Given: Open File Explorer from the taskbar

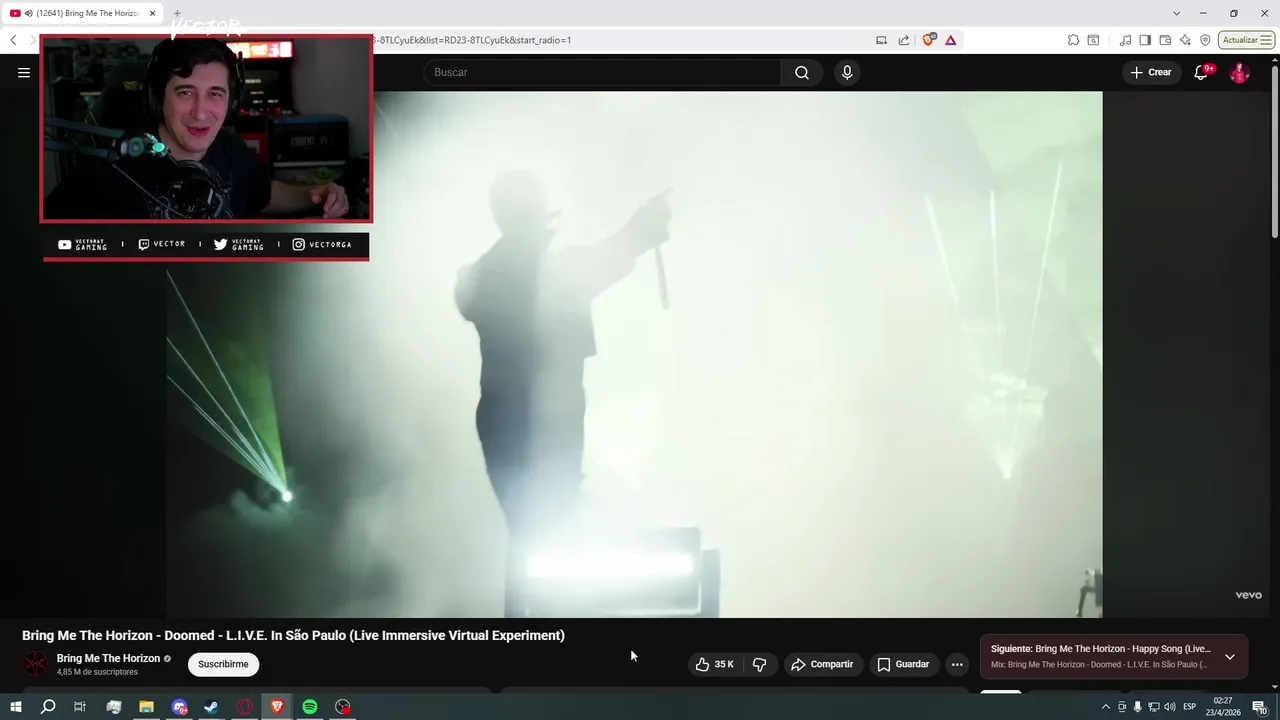Looking at the screenshot, I should pos(146,707).
